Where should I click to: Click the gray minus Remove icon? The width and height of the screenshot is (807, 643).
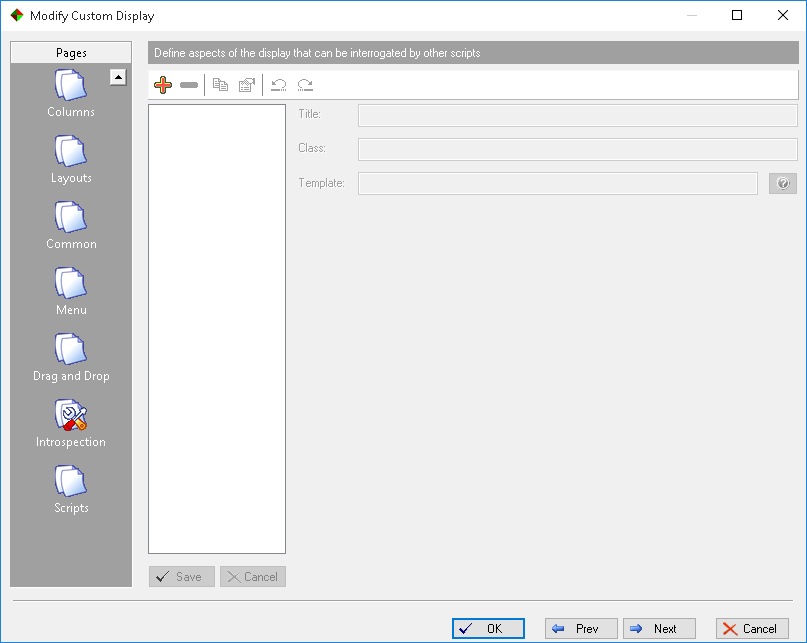click(189, 86)
